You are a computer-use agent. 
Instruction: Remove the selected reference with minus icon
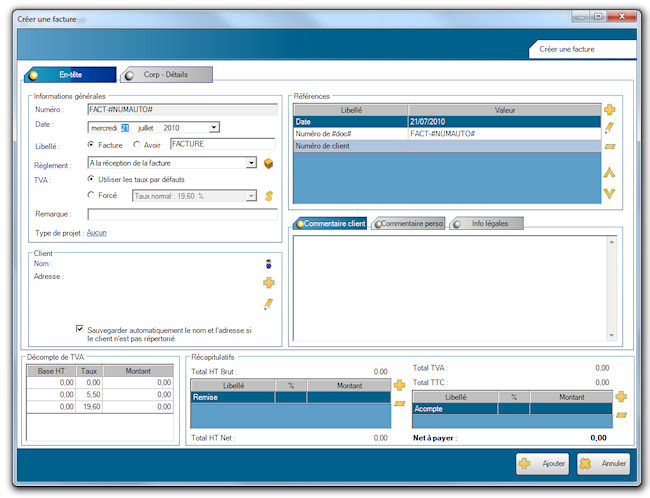pyautogui.click(x=609, y=147)
